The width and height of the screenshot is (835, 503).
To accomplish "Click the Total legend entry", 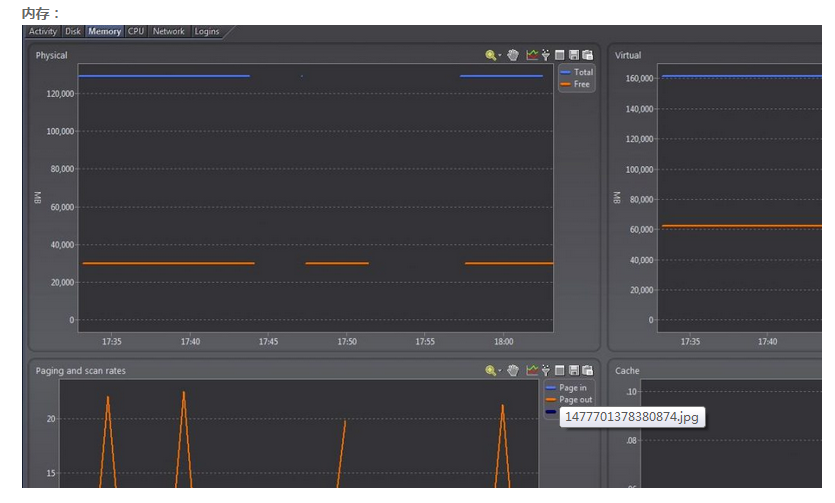I will coord(577,72).
